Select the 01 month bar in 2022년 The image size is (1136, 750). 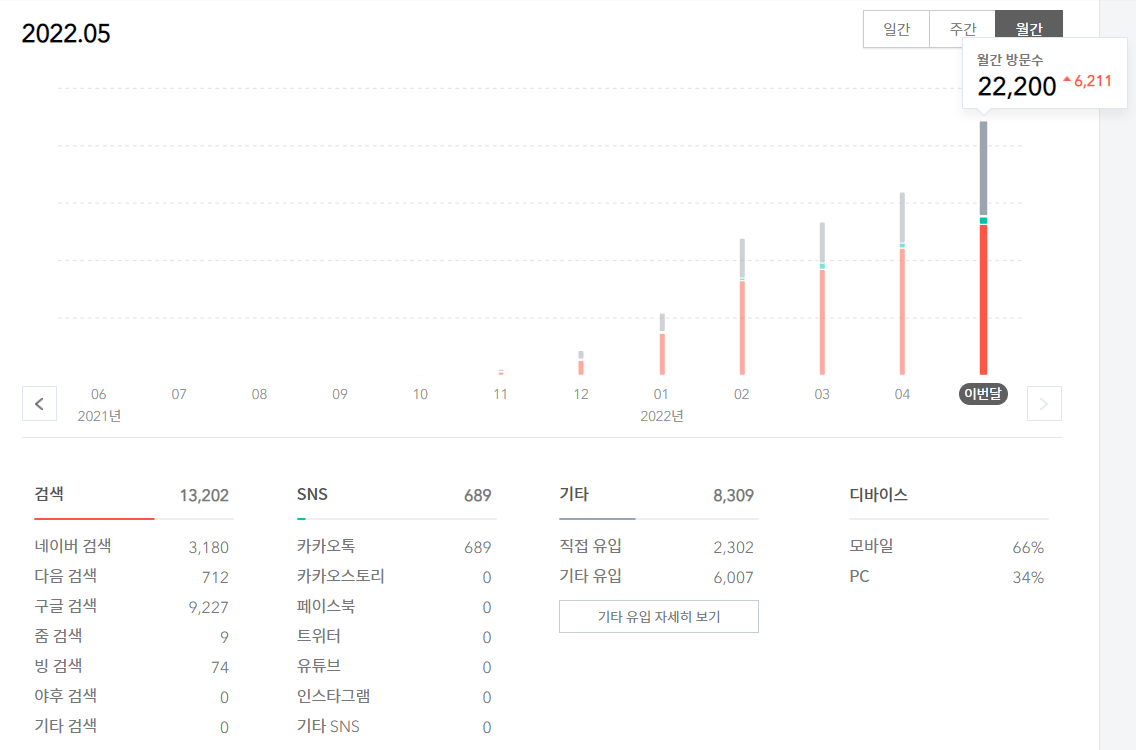point(662,344)
